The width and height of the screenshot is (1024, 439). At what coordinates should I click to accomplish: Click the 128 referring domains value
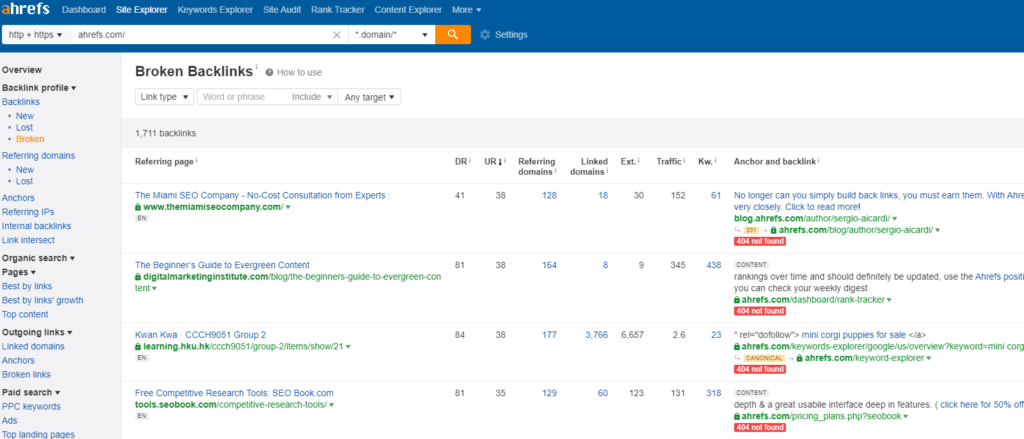click(549, 195)
